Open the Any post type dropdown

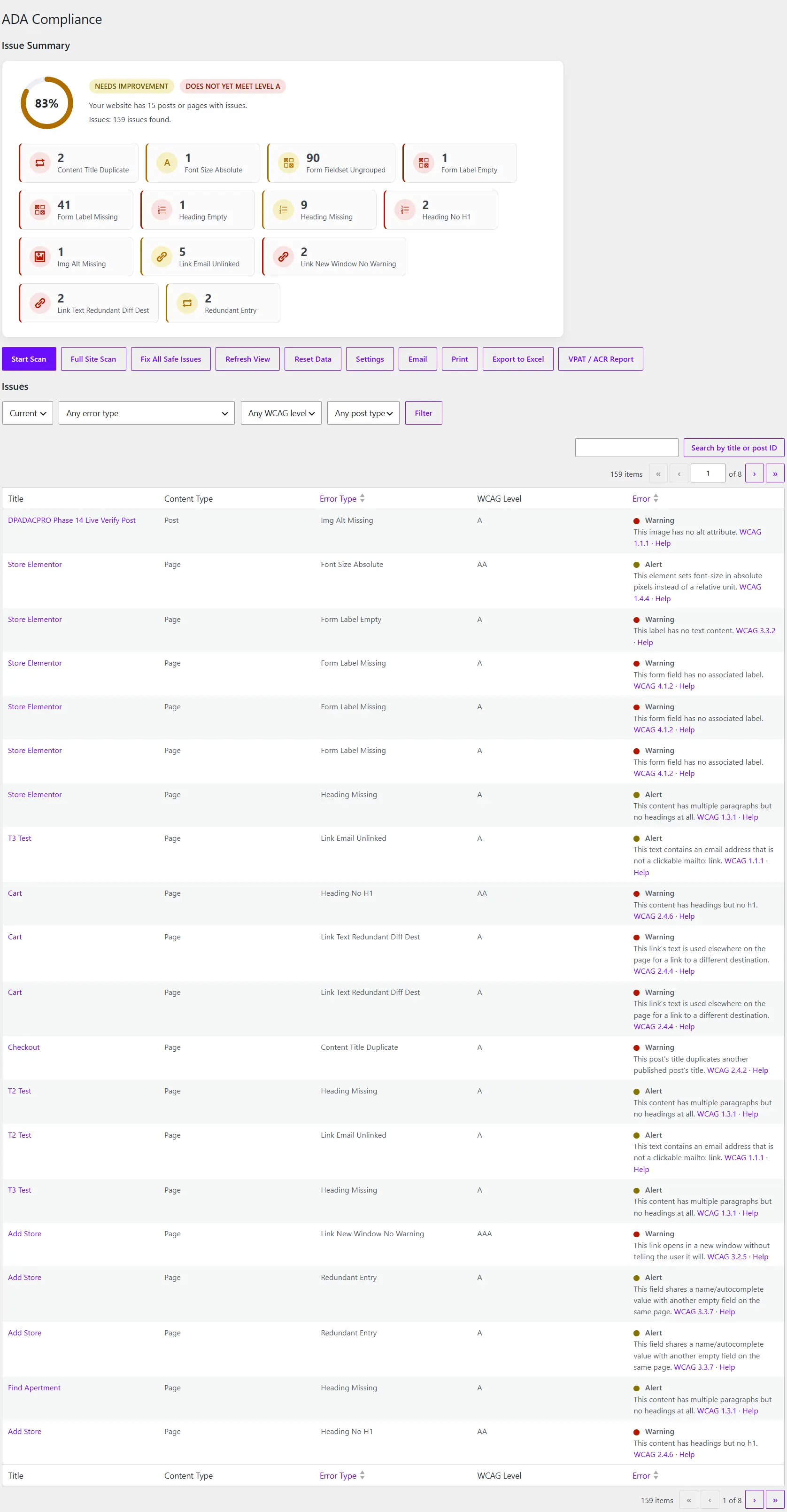pyautogui.click(x=363, y=413)
